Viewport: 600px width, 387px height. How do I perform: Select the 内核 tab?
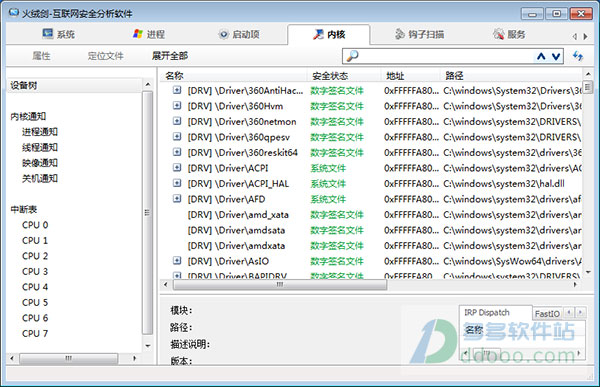pos(329,34)
